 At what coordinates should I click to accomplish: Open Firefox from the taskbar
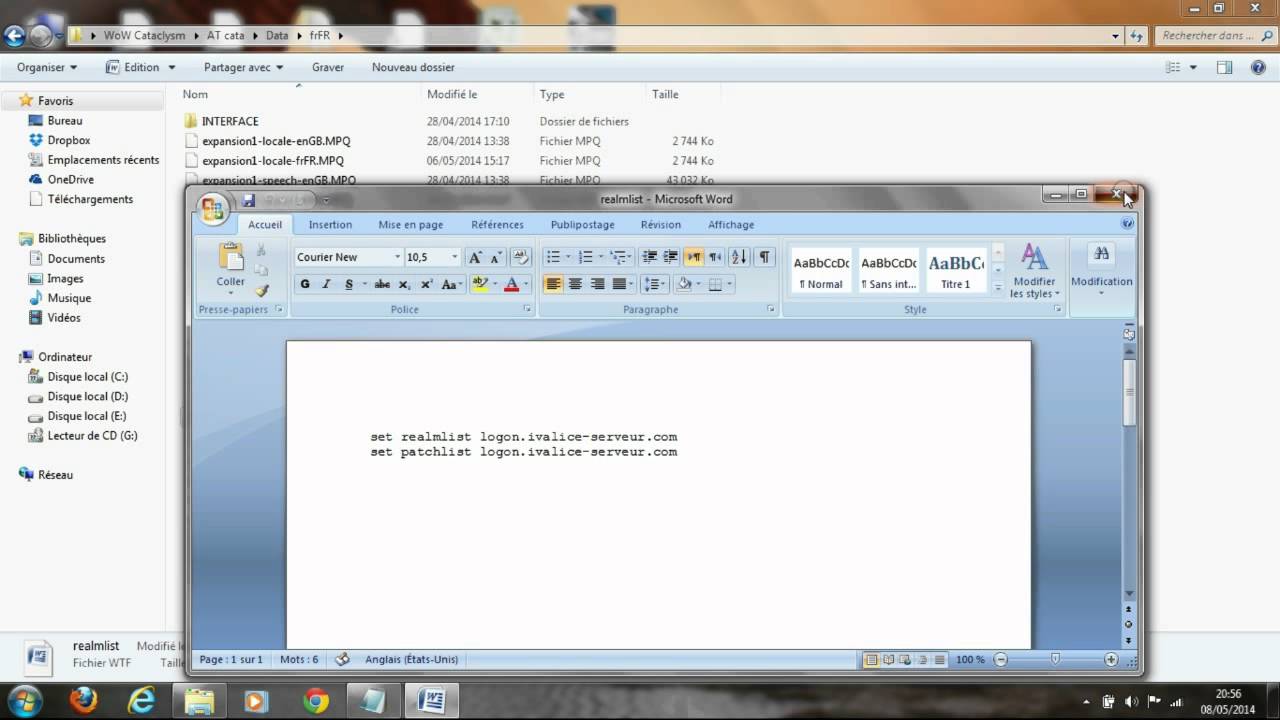click(x=83, y=700)
